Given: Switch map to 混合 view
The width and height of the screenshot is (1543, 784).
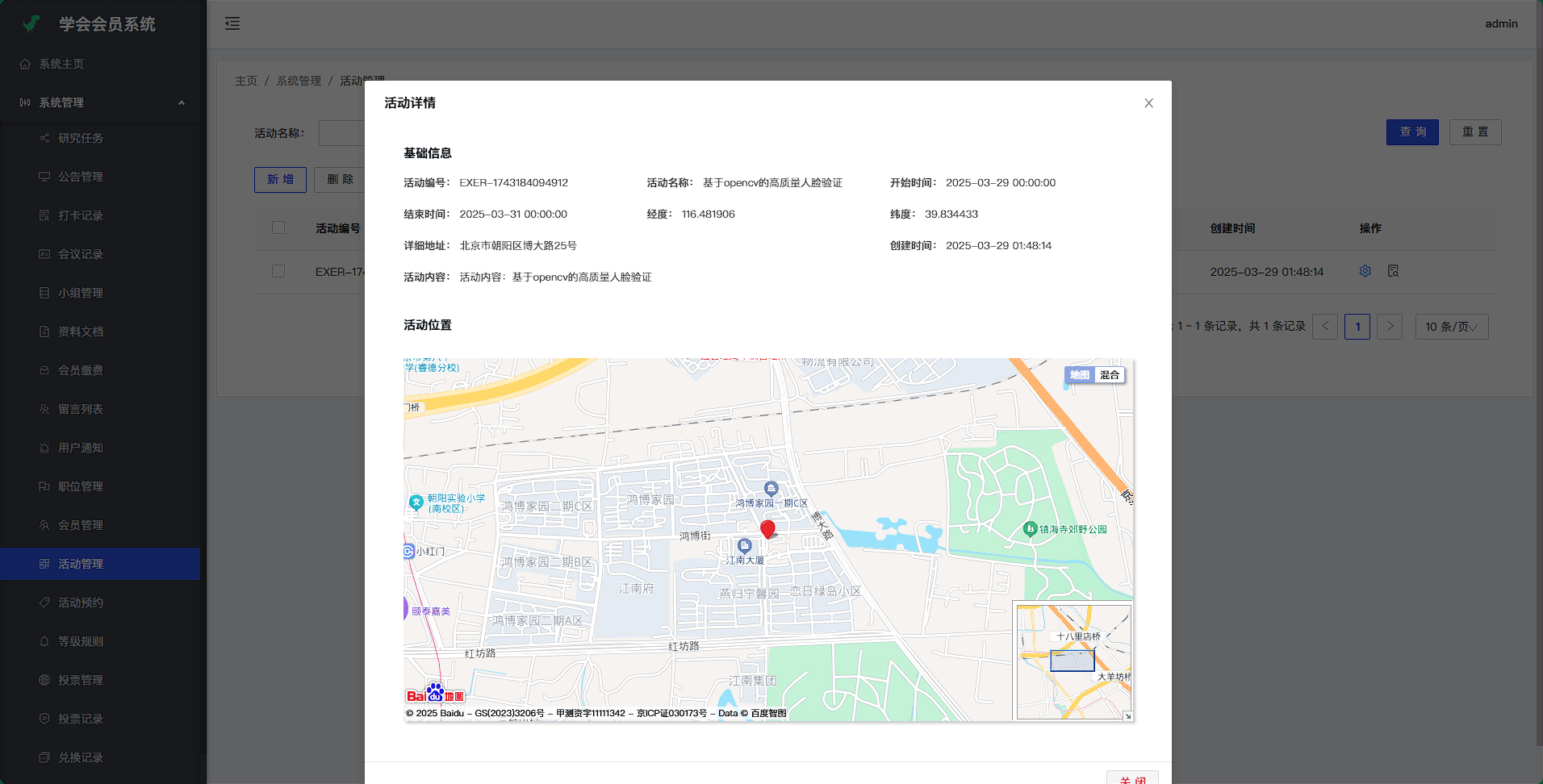Looking at the screenshot, I should click(x=1110, y=375).
